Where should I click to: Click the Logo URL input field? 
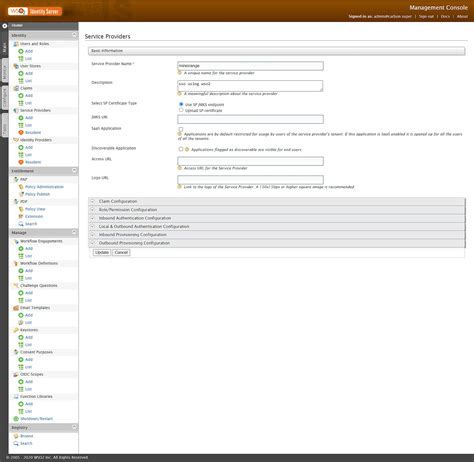pos(250,180)
